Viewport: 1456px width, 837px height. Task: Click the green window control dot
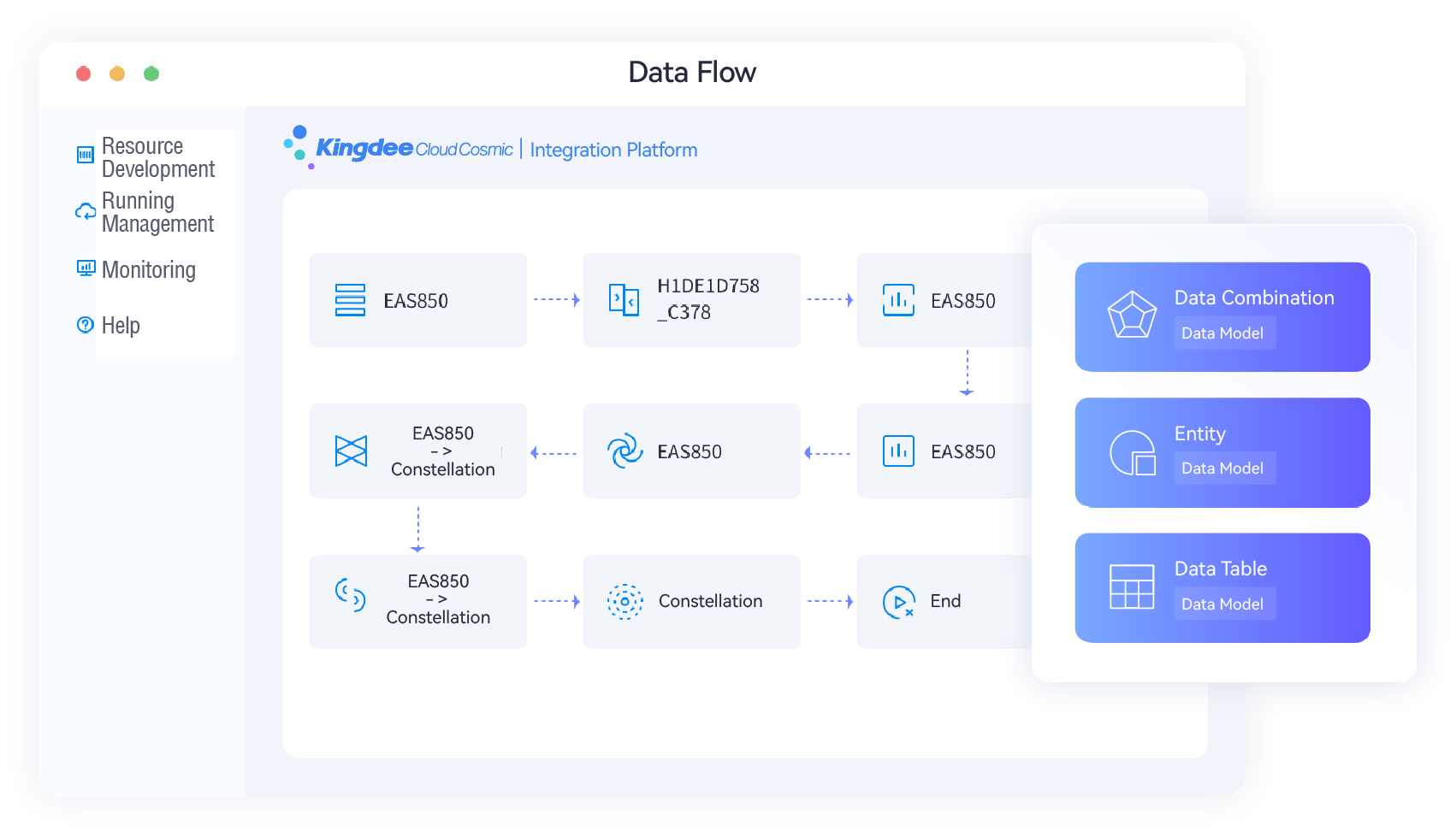[151, 74]
